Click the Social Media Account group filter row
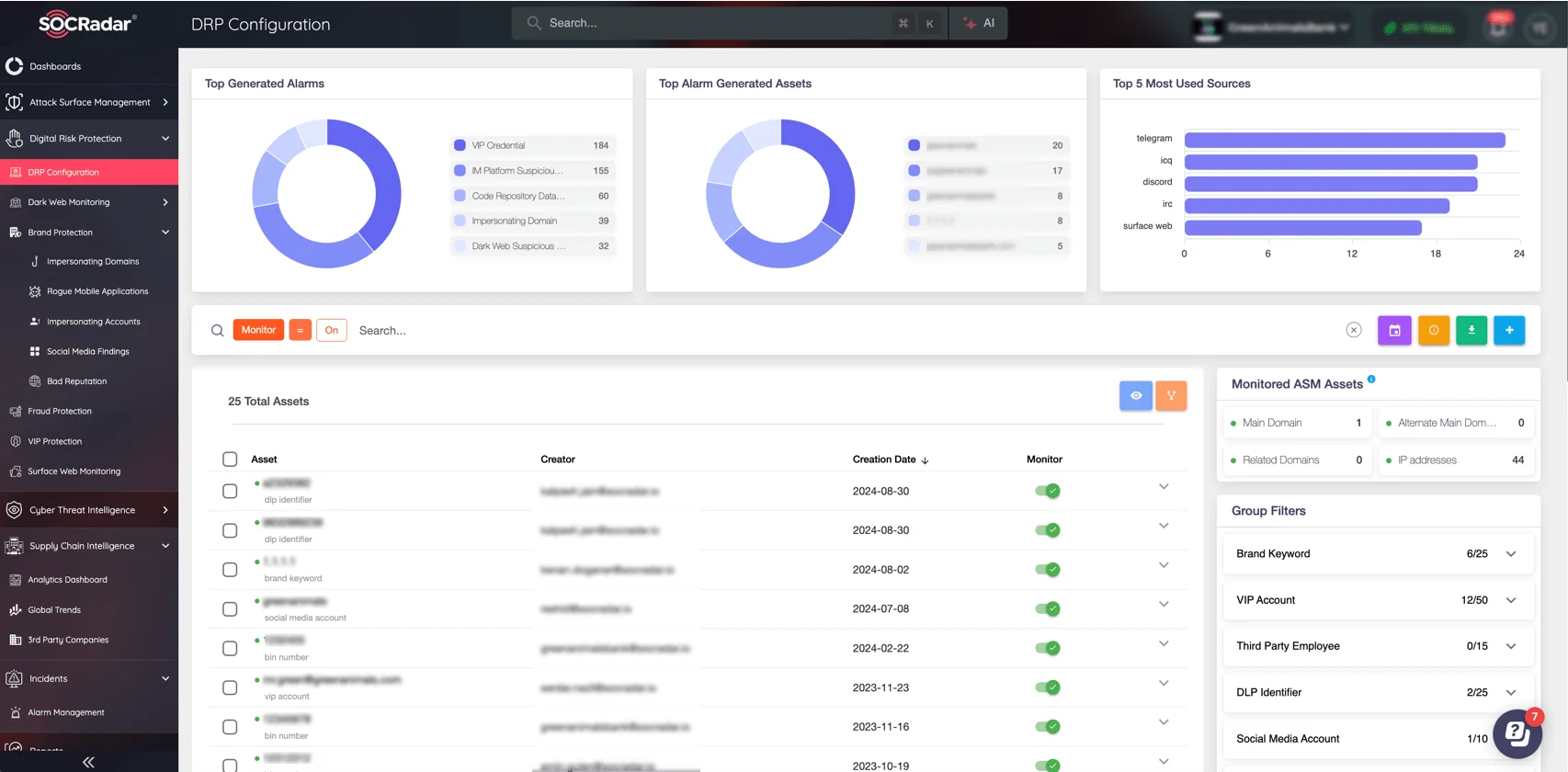This screenshot has width=1568, height=772. pos(1379,739)
